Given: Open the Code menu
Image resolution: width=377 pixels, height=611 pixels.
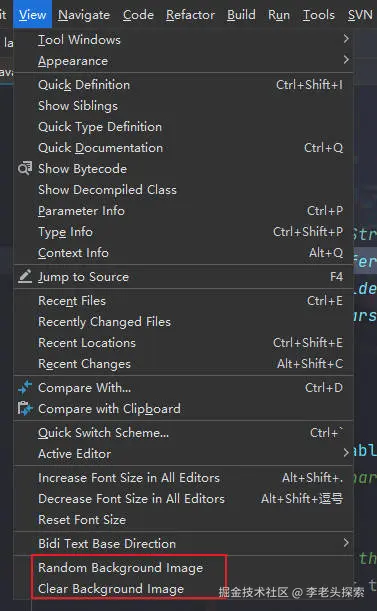Looking at the screenshot, I should click(138, 15).
